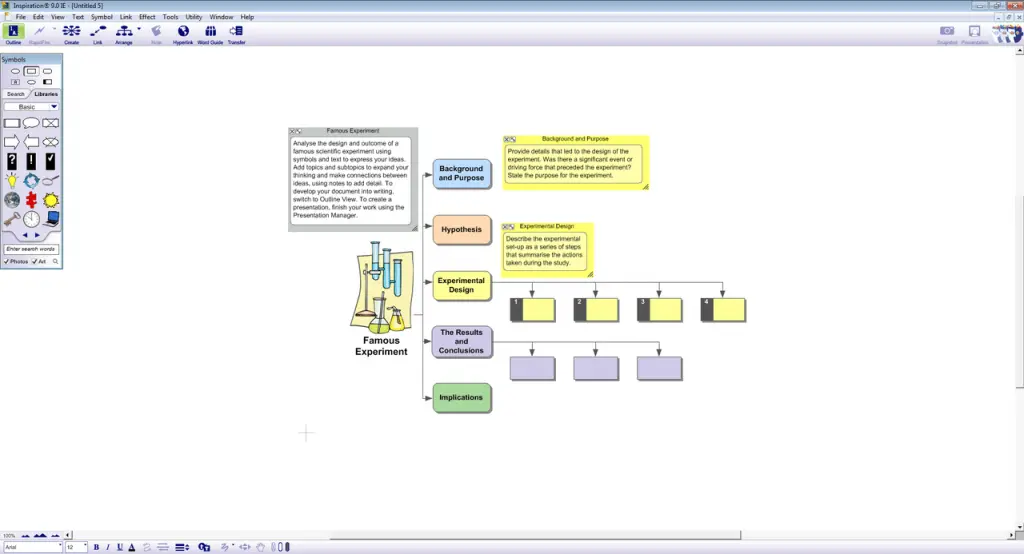Open the Word Guide tool

(x=210, y=34)
